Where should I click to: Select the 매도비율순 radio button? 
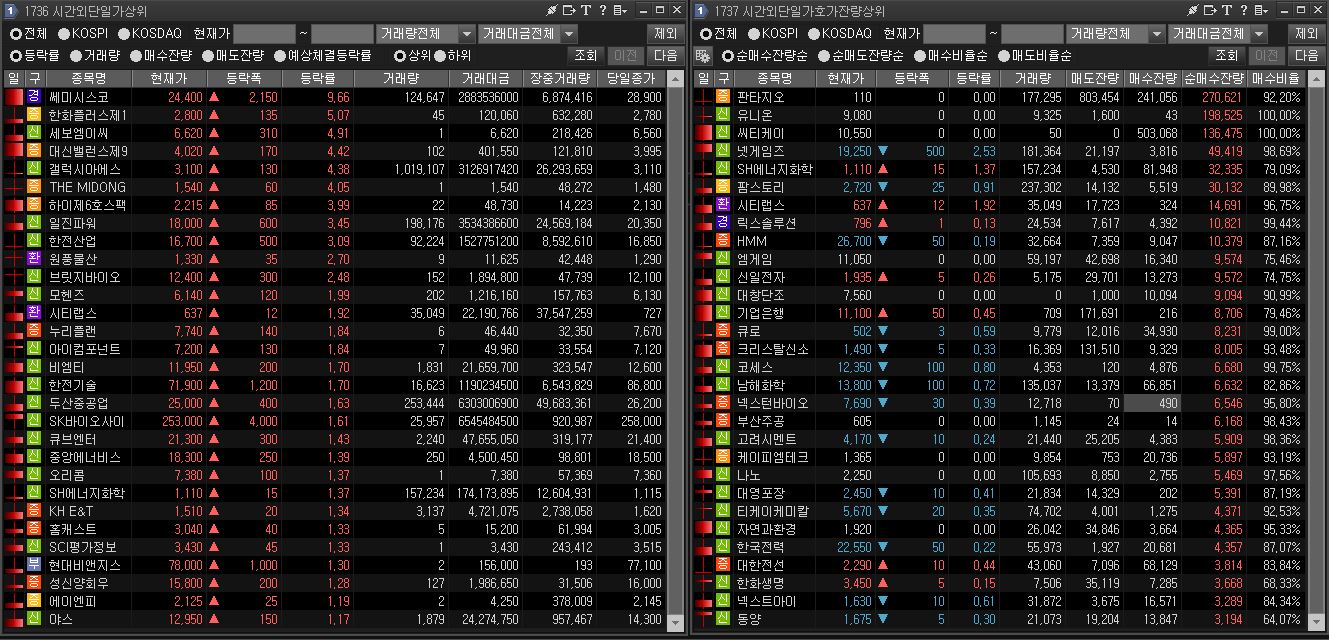point(1004,55)
